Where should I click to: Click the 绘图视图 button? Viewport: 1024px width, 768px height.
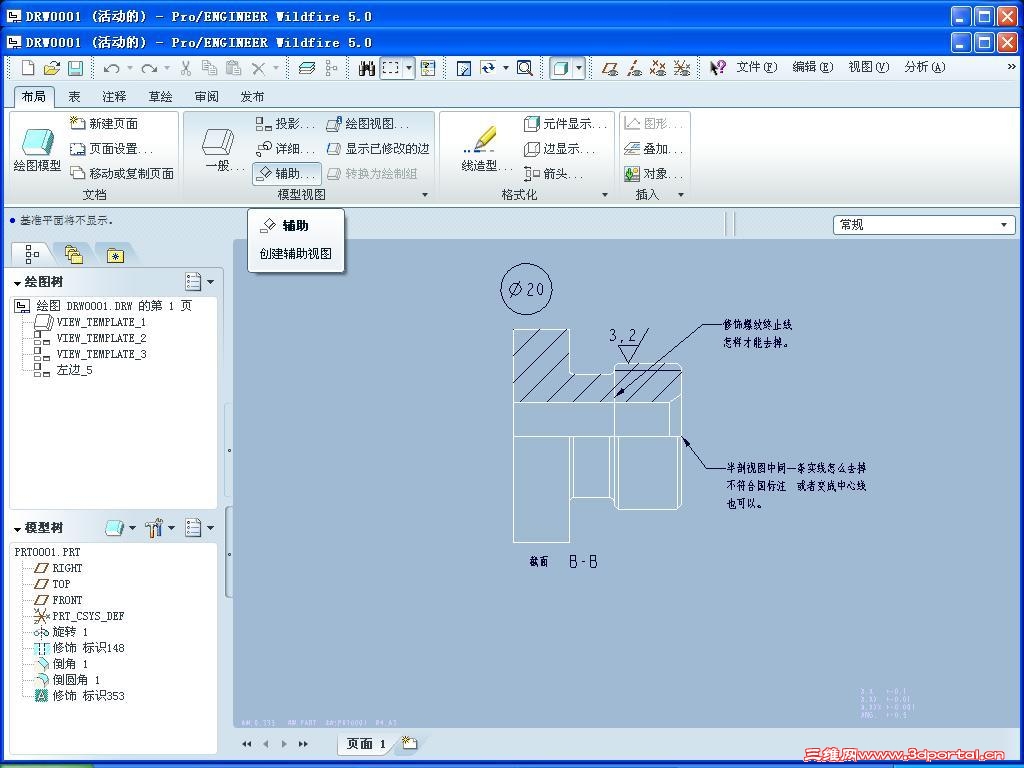coord(368,123)
